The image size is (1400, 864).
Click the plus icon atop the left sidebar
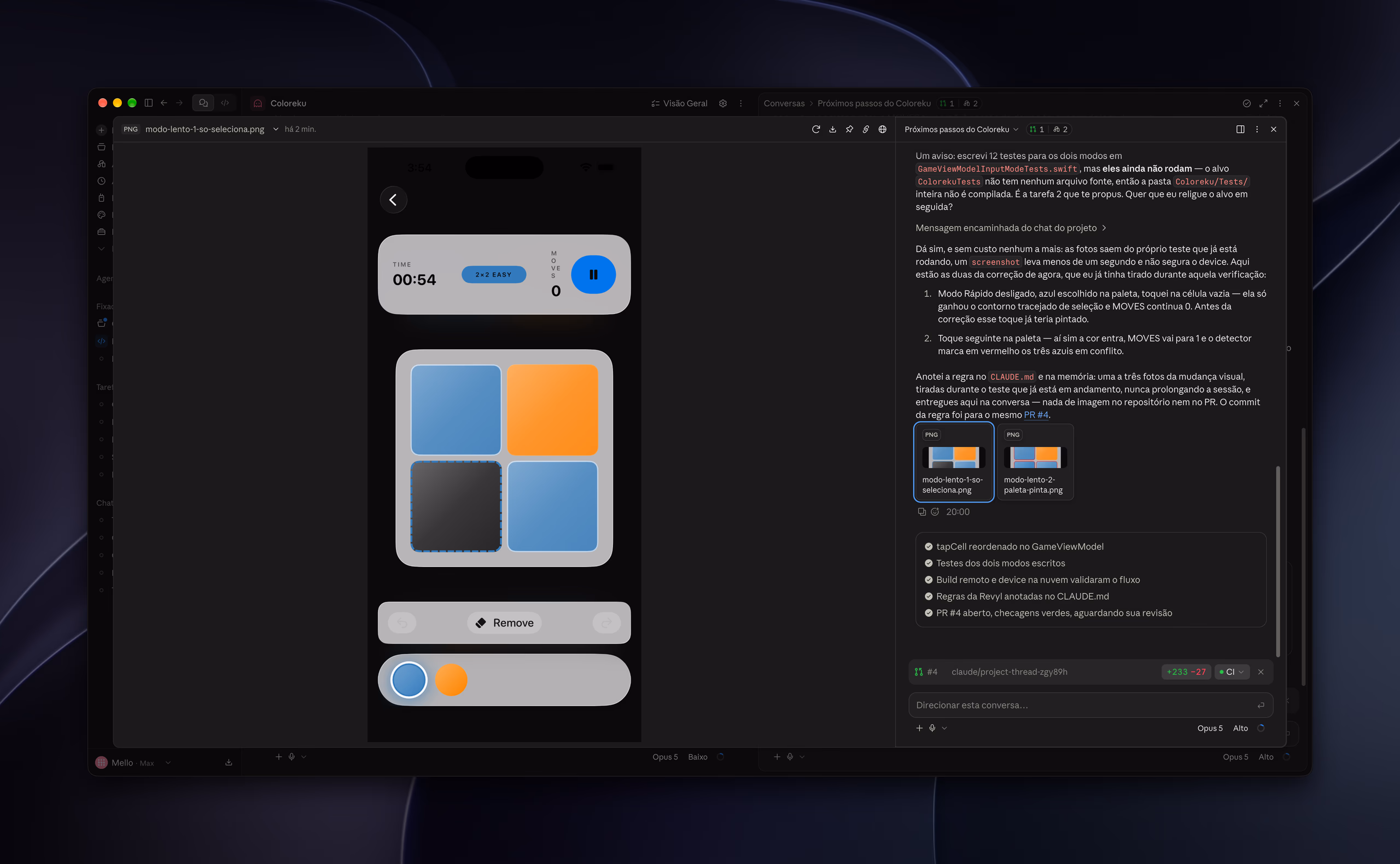click(x=101, y=130)
